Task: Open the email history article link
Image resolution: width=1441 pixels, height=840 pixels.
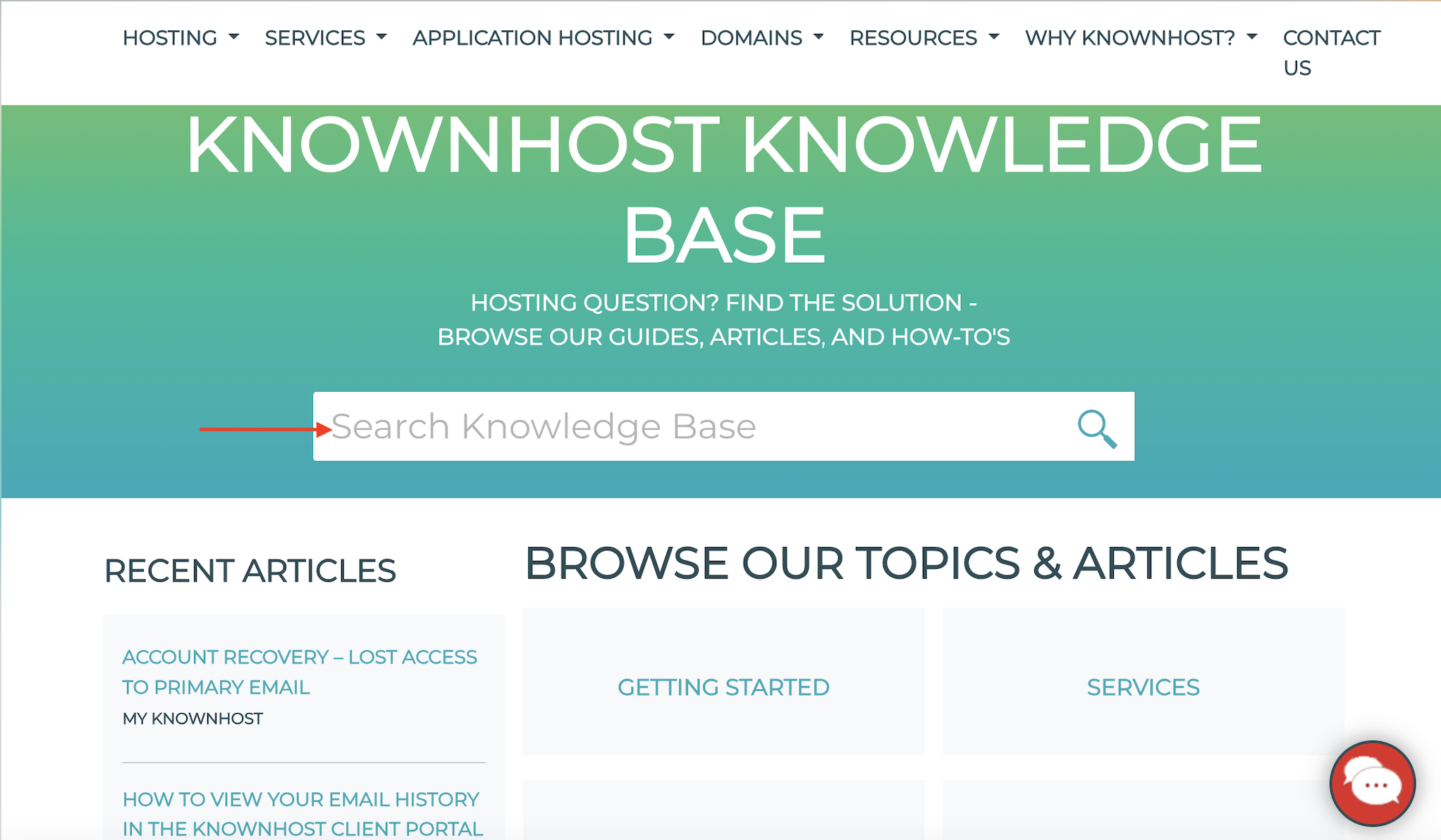Action: pyautogui.click(x=302, y=814)
